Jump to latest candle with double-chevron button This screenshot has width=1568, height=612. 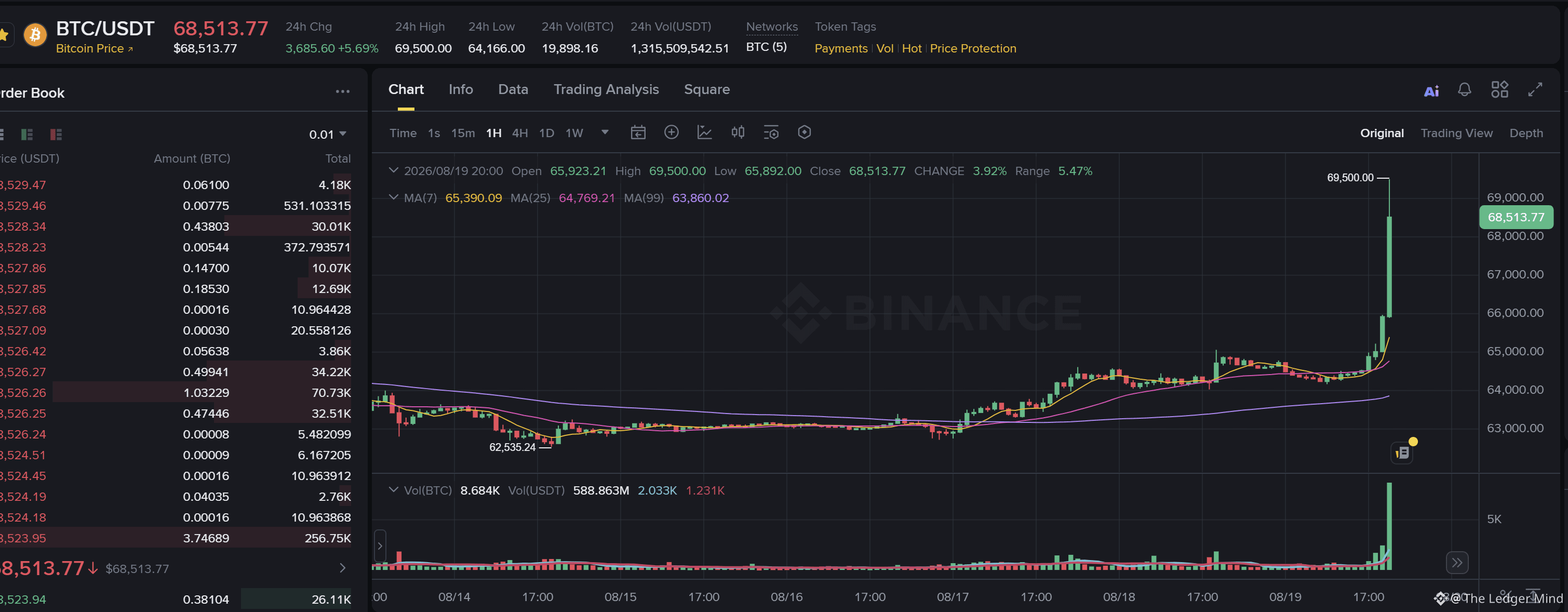[x=1457, y=562]
